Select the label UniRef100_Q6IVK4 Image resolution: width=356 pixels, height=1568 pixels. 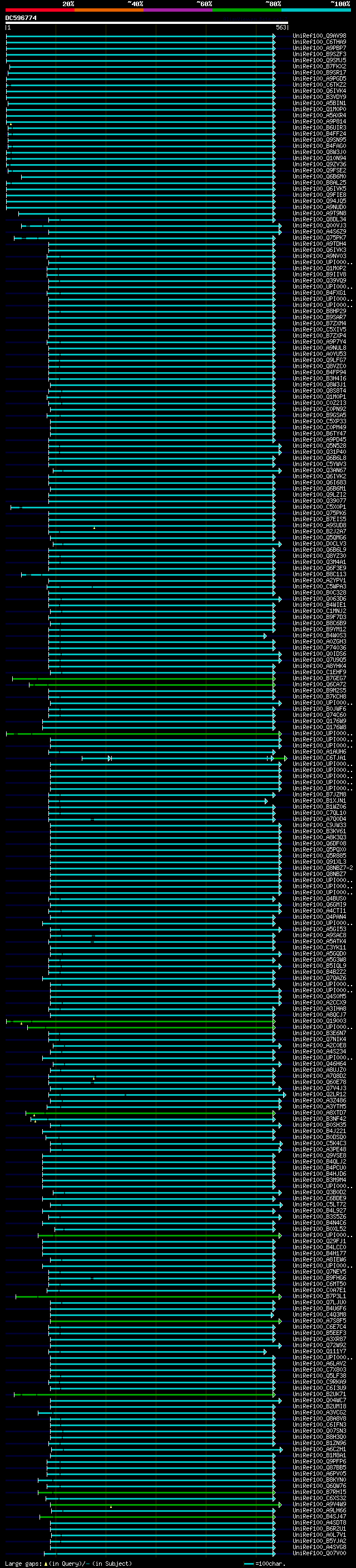point(319,91)
